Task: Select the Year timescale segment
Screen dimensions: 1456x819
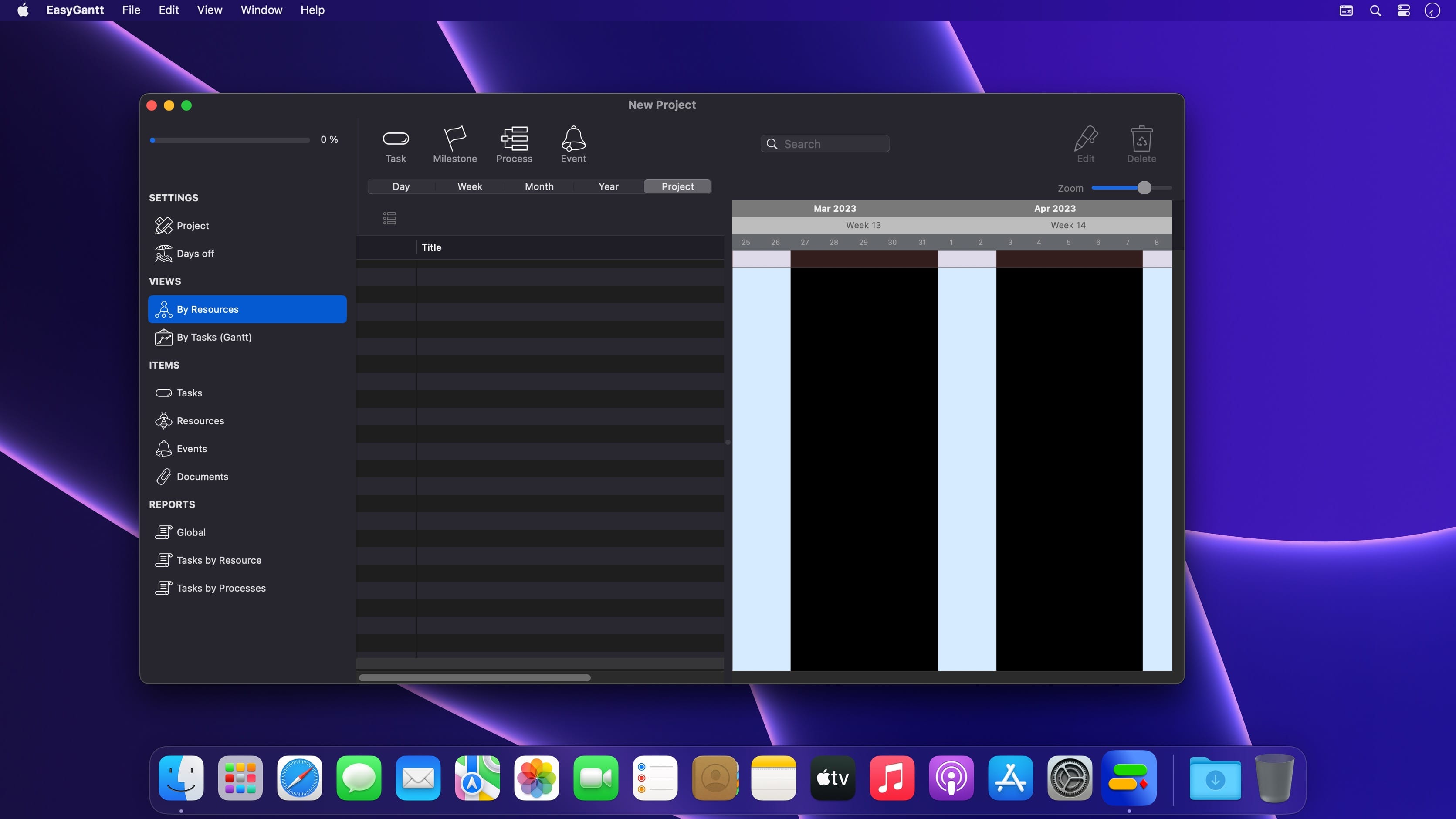Action: [608, 186]
